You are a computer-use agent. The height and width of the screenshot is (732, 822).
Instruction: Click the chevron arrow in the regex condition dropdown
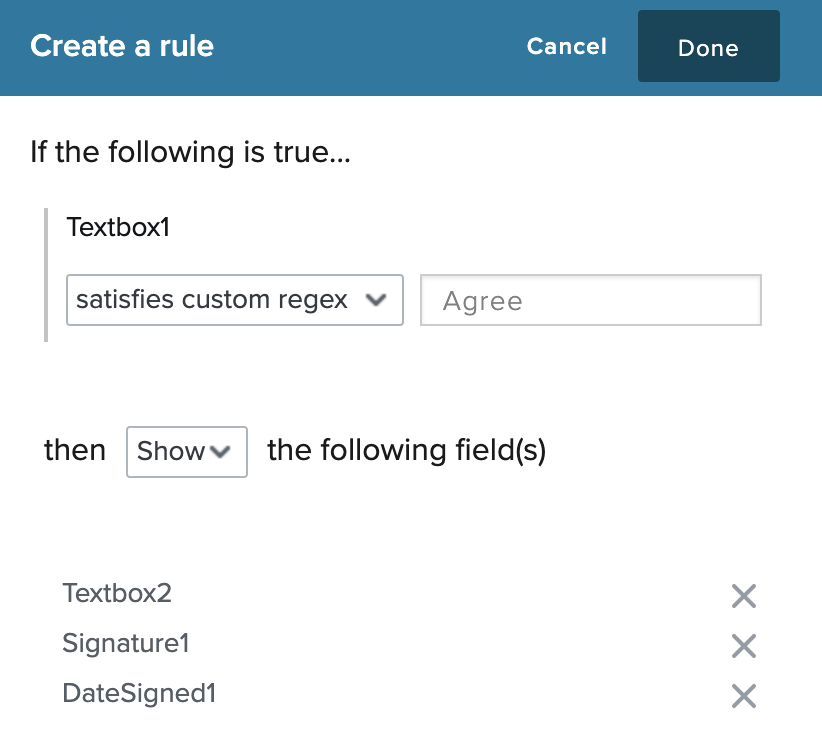376,300
